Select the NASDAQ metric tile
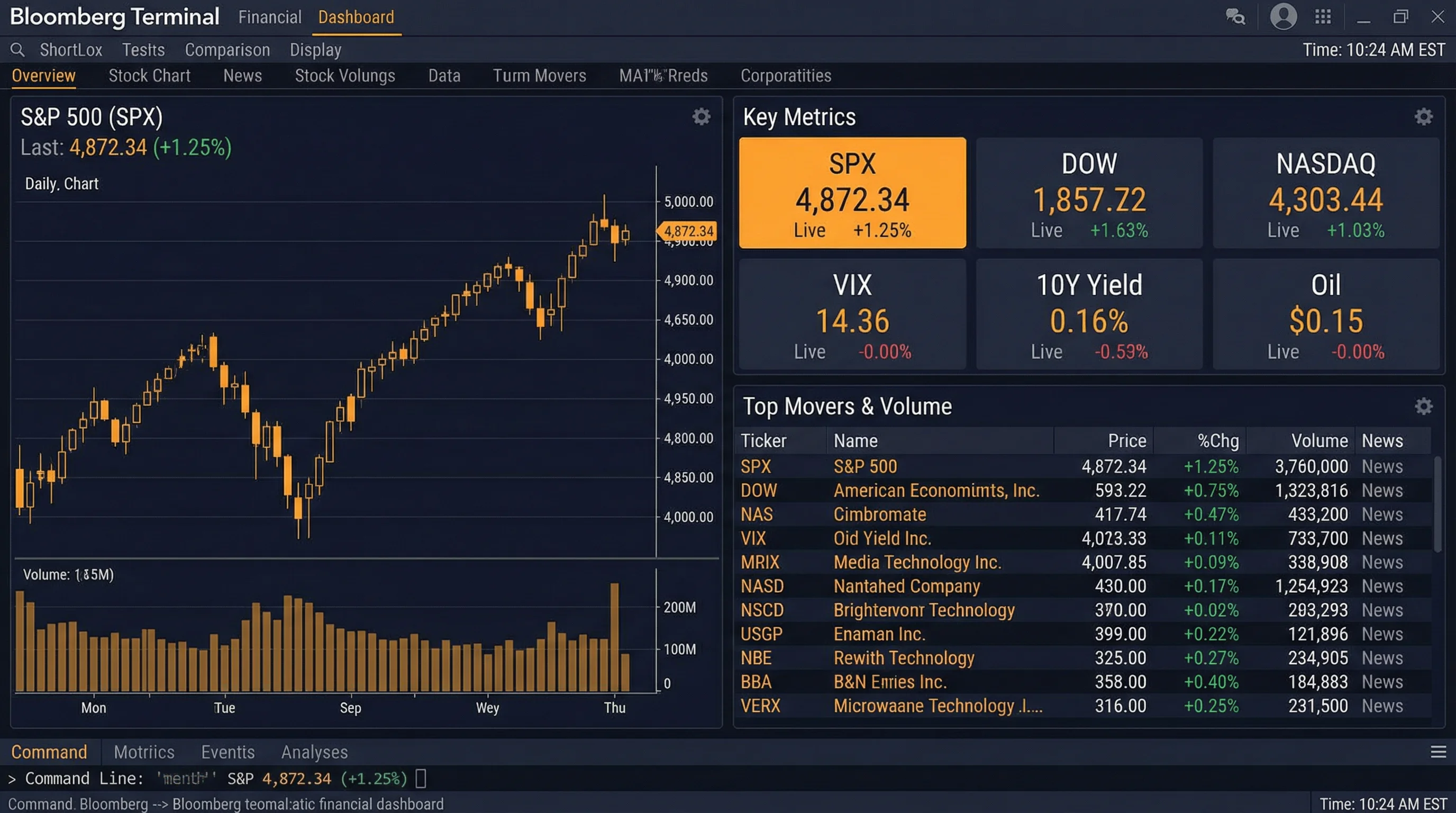The image size is (1456, 813). point(1325,193)
